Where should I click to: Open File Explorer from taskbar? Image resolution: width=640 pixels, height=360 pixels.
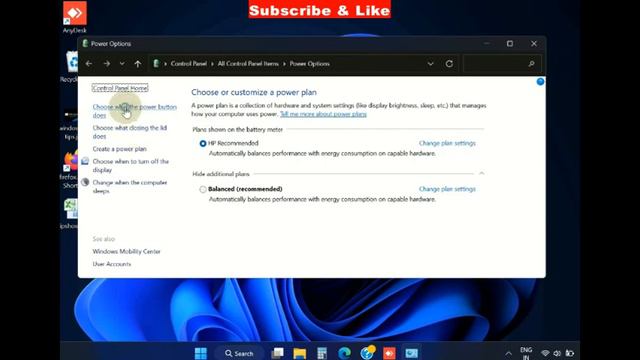(x=300, y=353)
